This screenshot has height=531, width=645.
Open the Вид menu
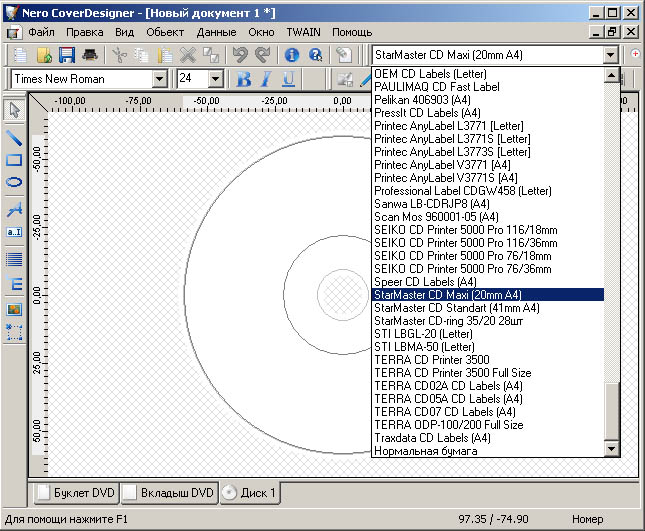point(125,32)
